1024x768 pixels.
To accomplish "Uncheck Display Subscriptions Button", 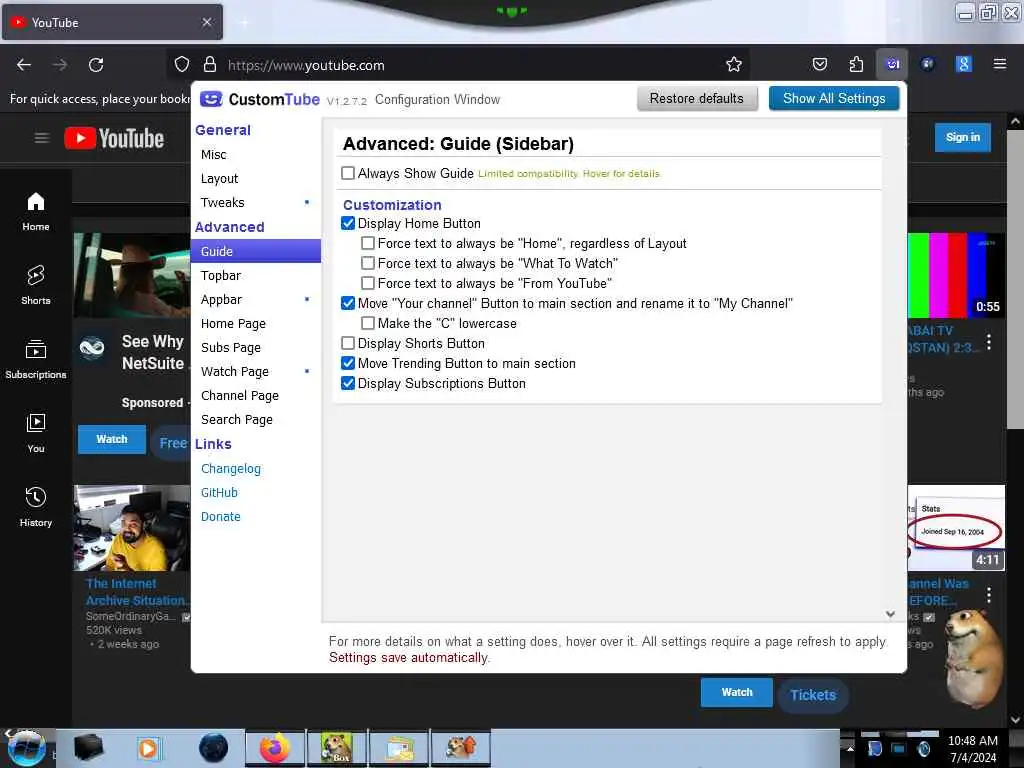I will point(348,383).
